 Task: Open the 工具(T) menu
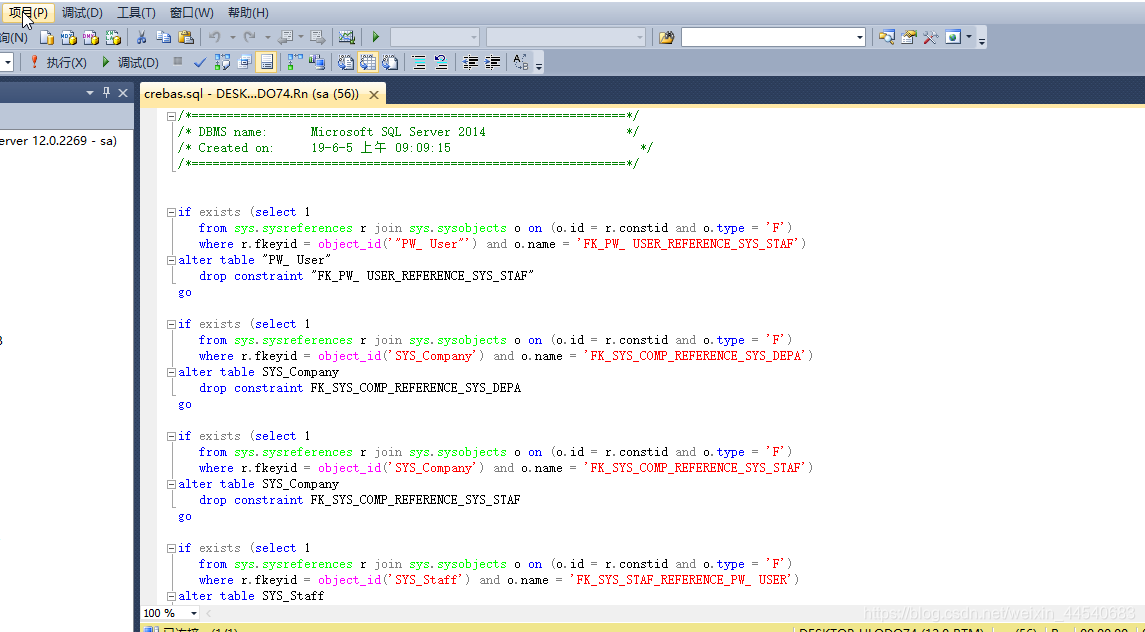tap(136, 12)
